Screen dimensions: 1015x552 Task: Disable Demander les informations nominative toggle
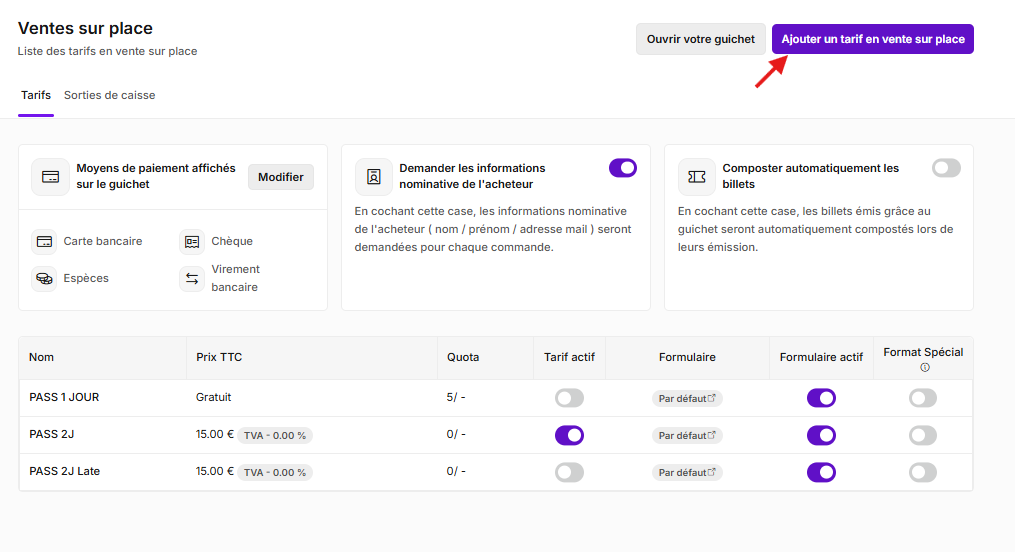623,168
